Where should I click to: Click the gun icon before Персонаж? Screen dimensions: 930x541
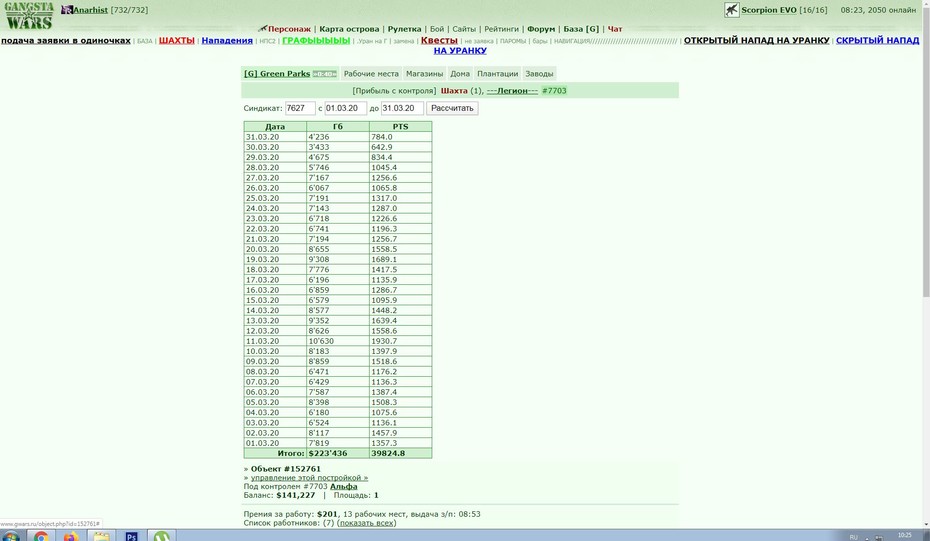[262, 28]
